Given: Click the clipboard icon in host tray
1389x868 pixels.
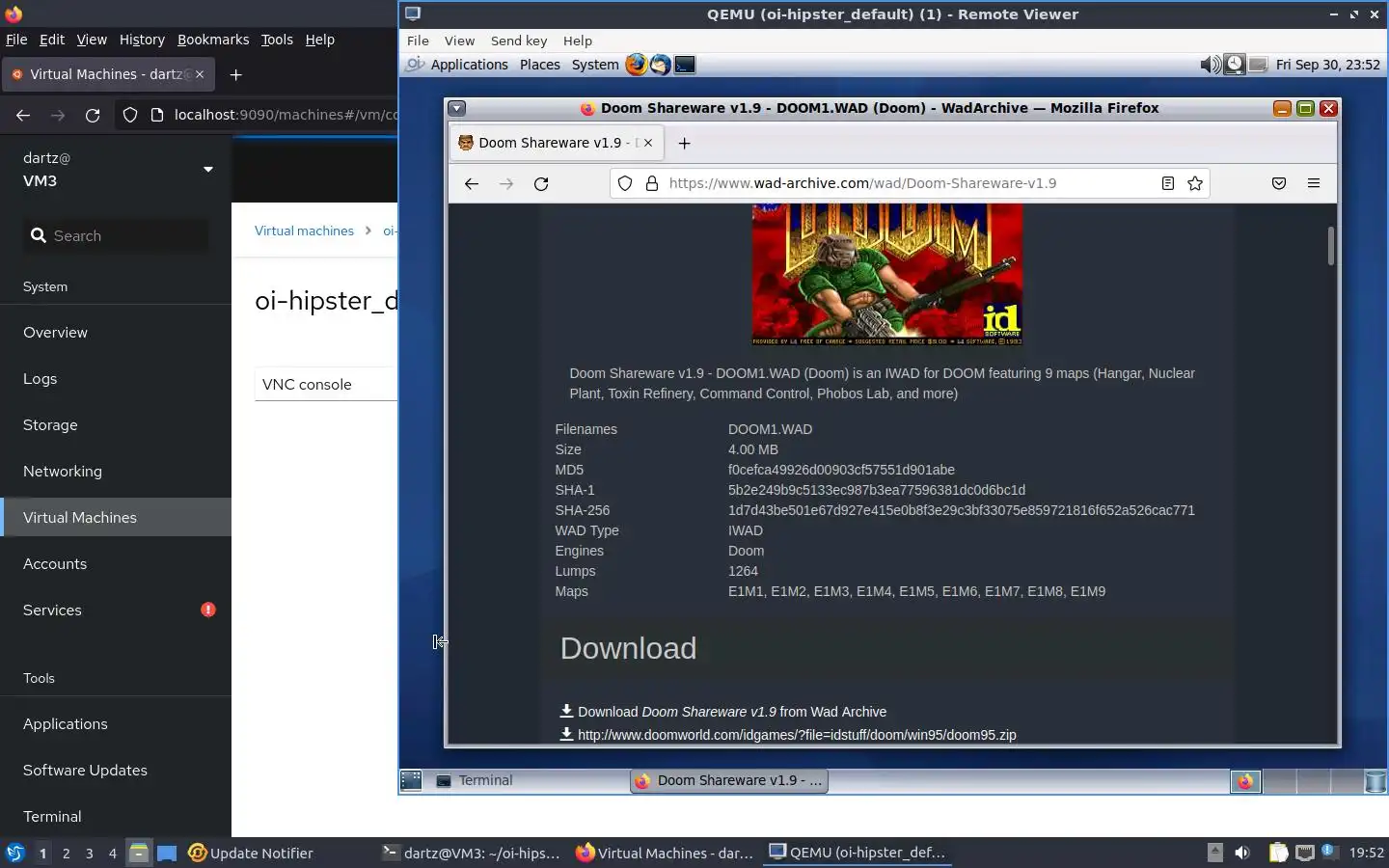Looking at the screenshot, I should pyautogui.click(x=1278, y=853).
